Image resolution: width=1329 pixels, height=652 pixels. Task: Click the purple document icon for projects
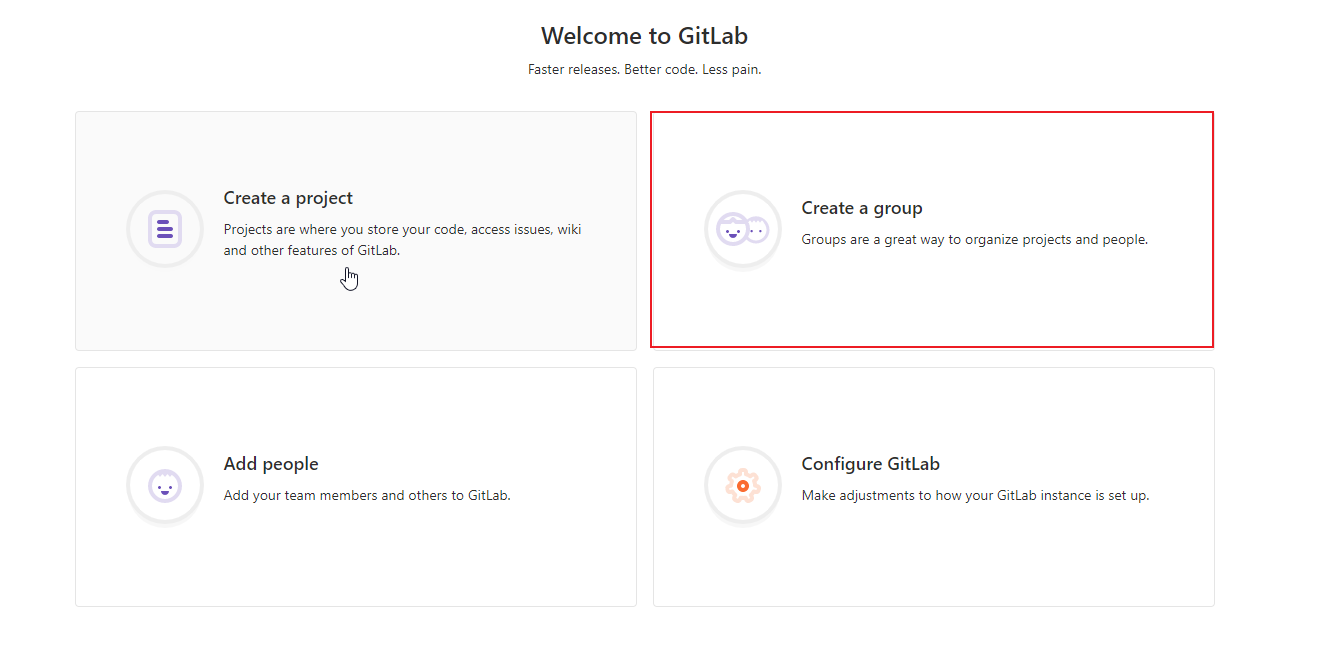tap(165, 229)
